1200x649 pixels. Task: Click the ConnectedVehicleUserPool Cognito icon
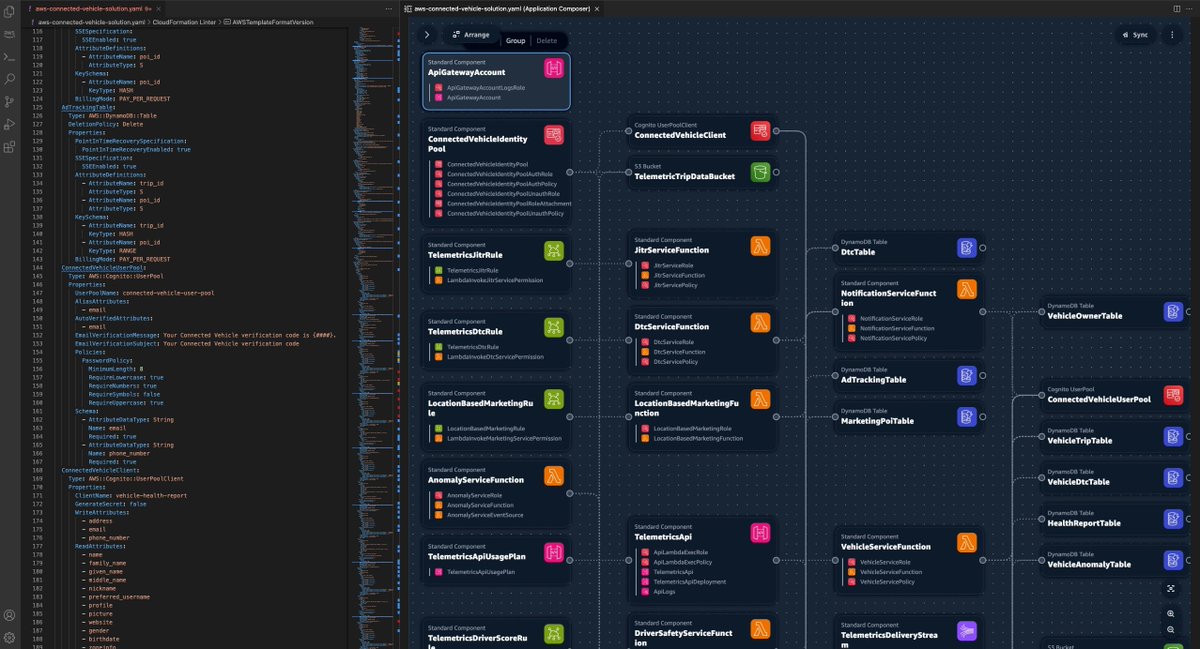coord(1174,395)
